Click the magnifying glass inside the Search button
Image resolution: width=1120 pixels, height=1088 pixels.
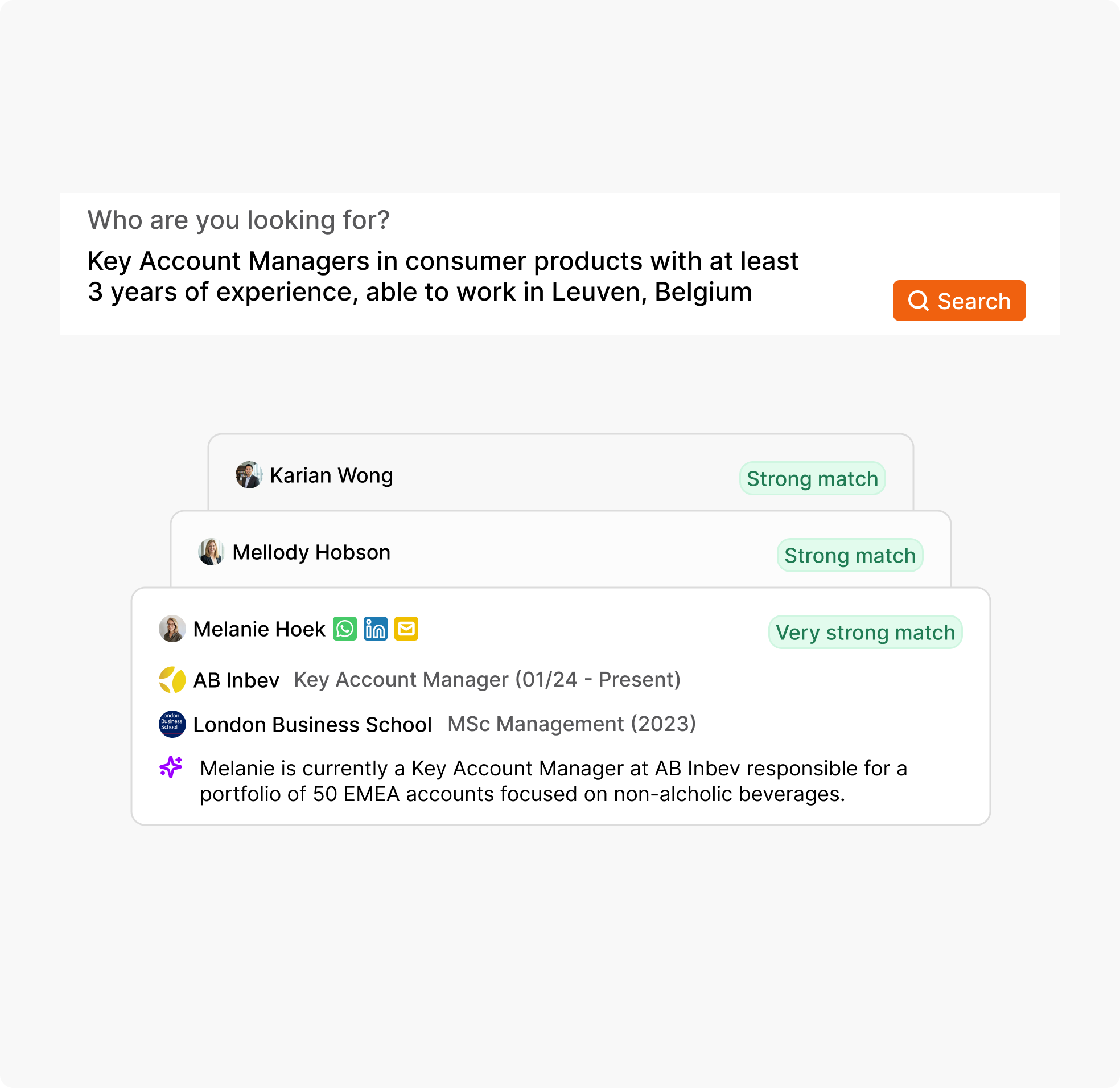(919, 301)
